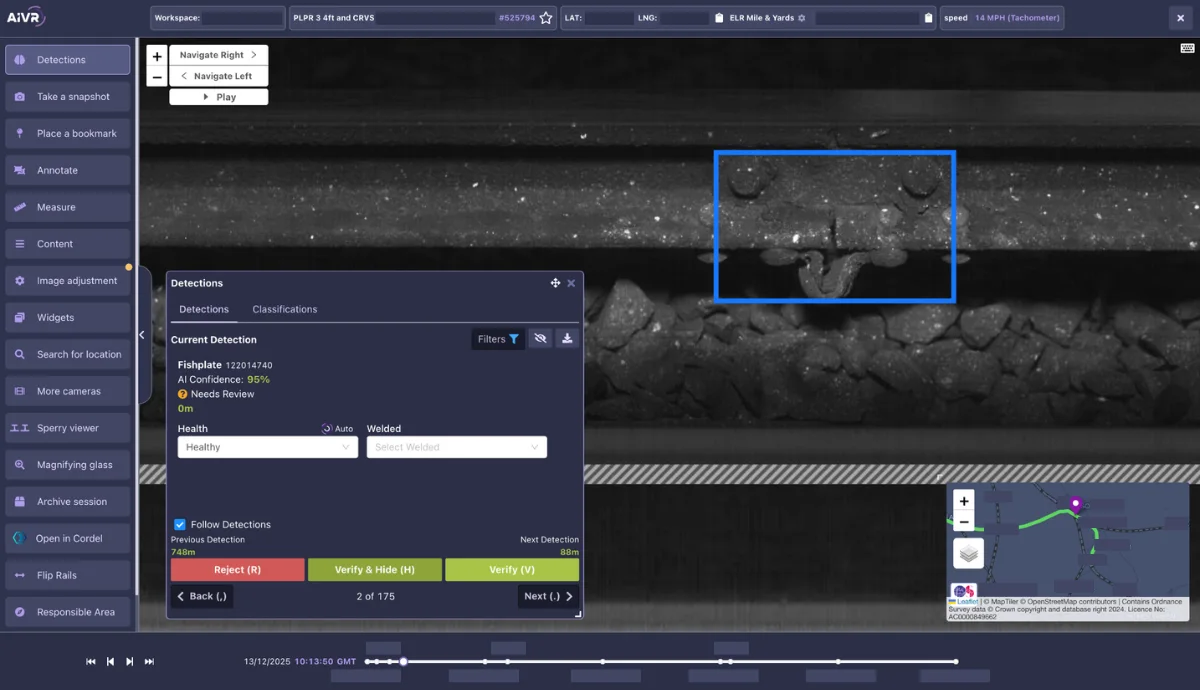This screenshot has width=1200, height=690.
Task: Open the Health dropdown showing Healthy
Action: (267, 447)
